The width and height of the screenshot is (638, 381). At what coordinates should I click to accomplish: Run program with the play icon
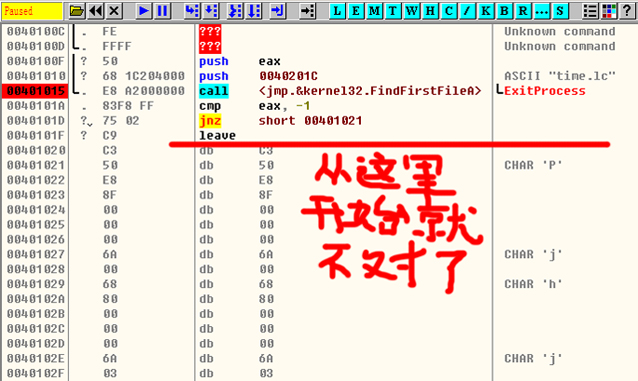point(143,11)
